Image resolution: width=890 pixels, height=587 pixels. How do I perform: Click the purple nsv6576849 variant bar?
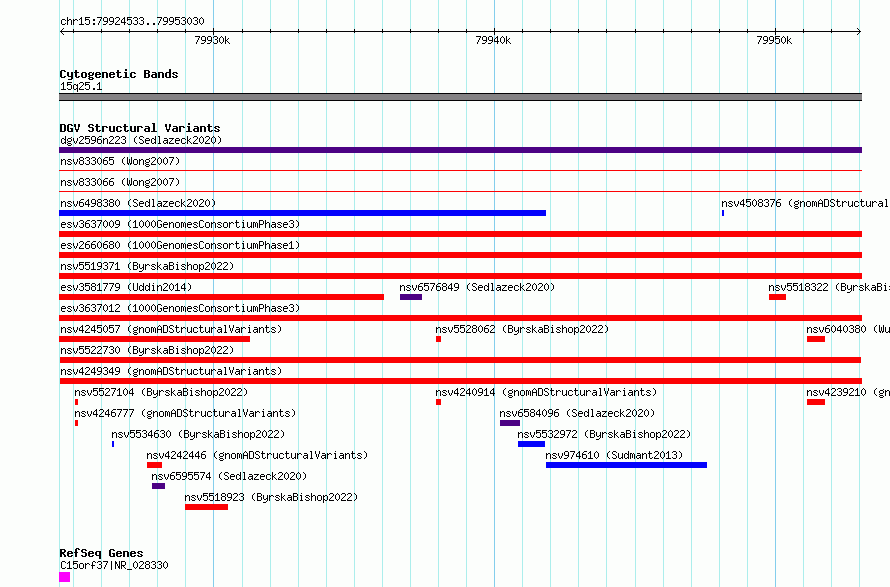point(411,297)
